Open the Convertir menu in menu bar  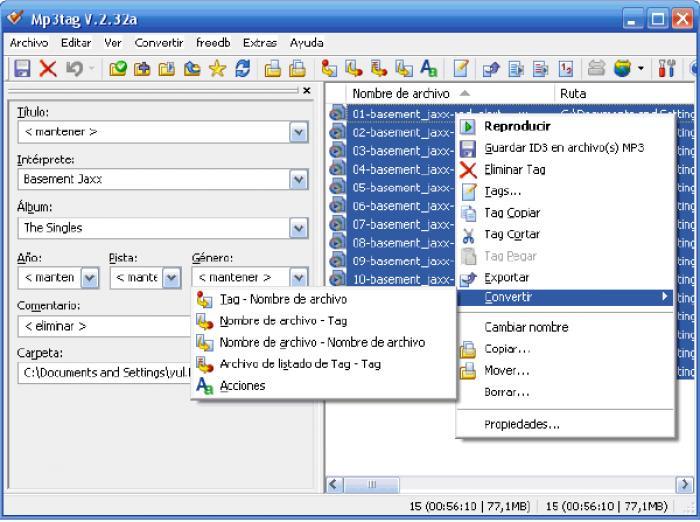(159, 43)
